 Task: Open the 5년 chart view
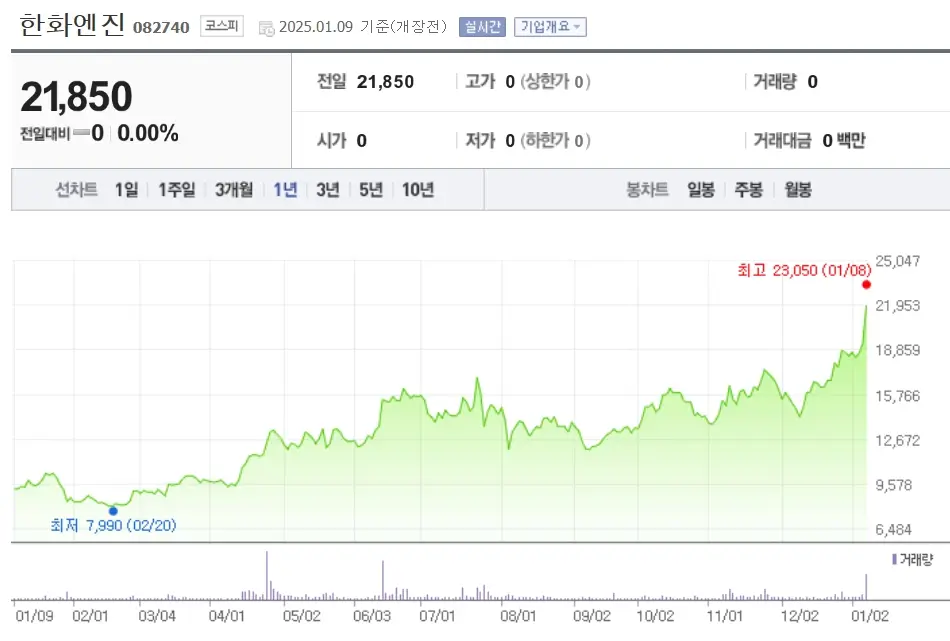(372, 188)
